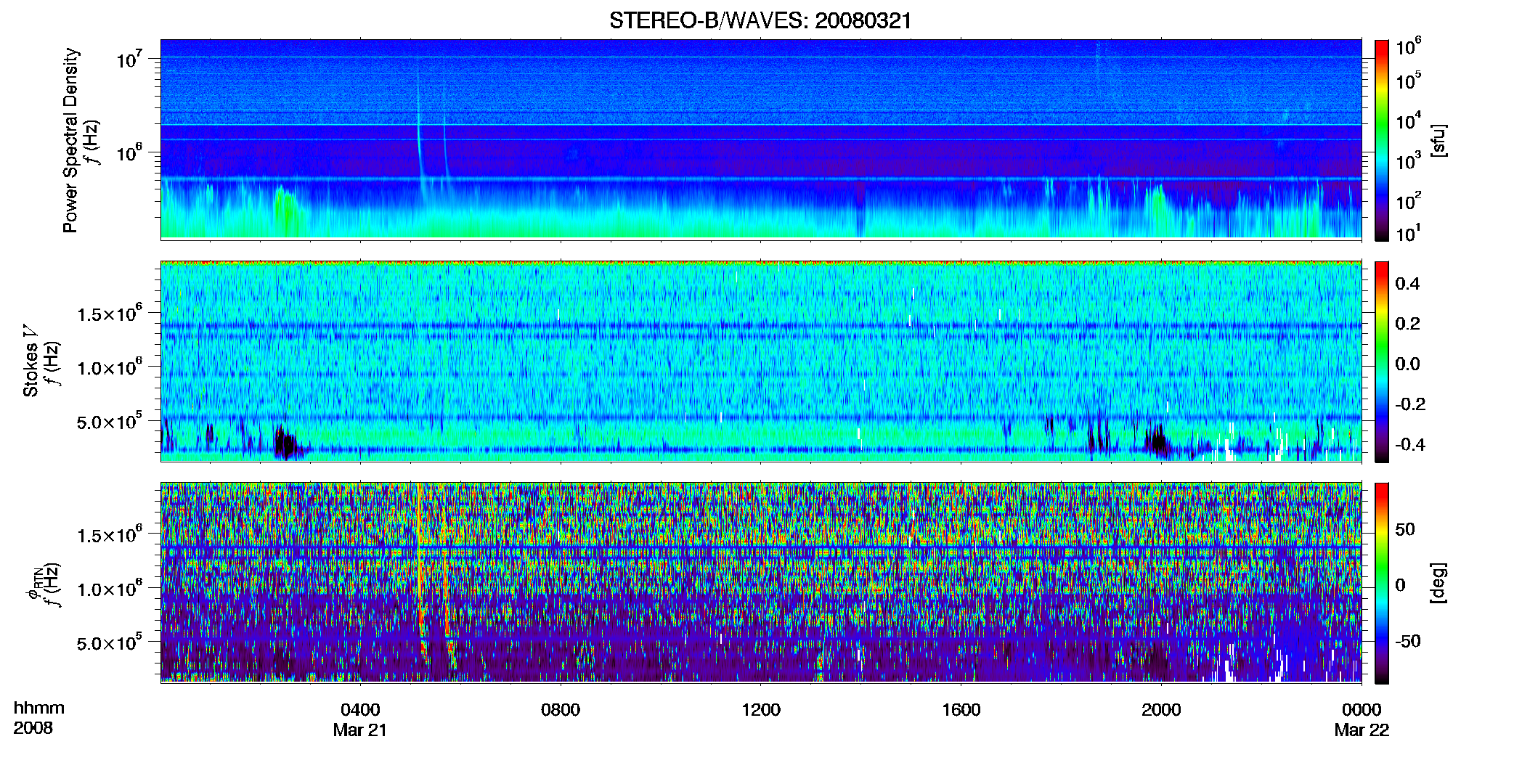This screenshot has height=784, width=1522.
Task: Click the "[sfu]" color bar unit label
Action: [x=1438, y=140]
